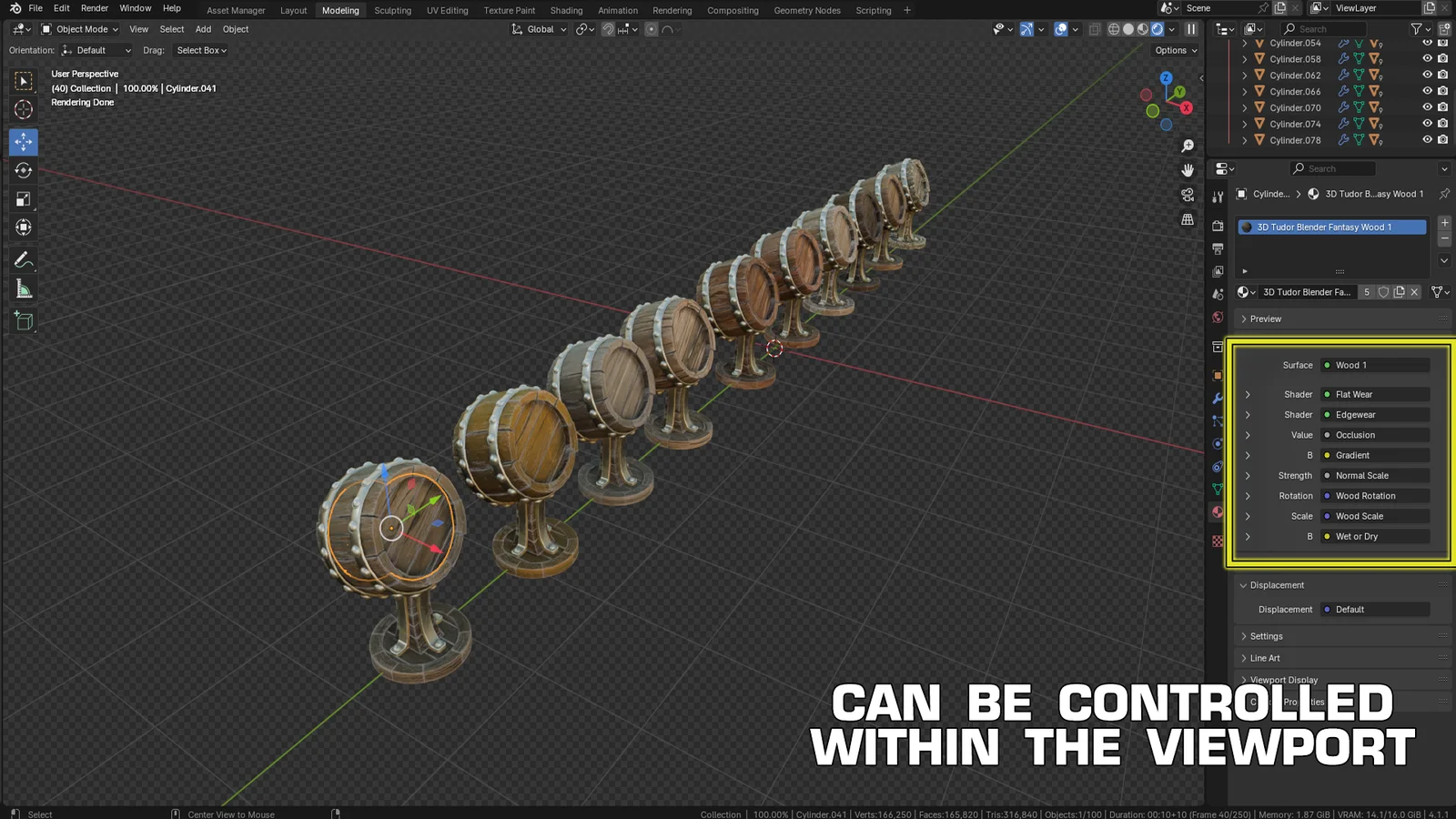The width and height of the screenshot is (1456, 819).
Task: Unlink the Fantasy Wood material with X
Action: point(1414,292)
